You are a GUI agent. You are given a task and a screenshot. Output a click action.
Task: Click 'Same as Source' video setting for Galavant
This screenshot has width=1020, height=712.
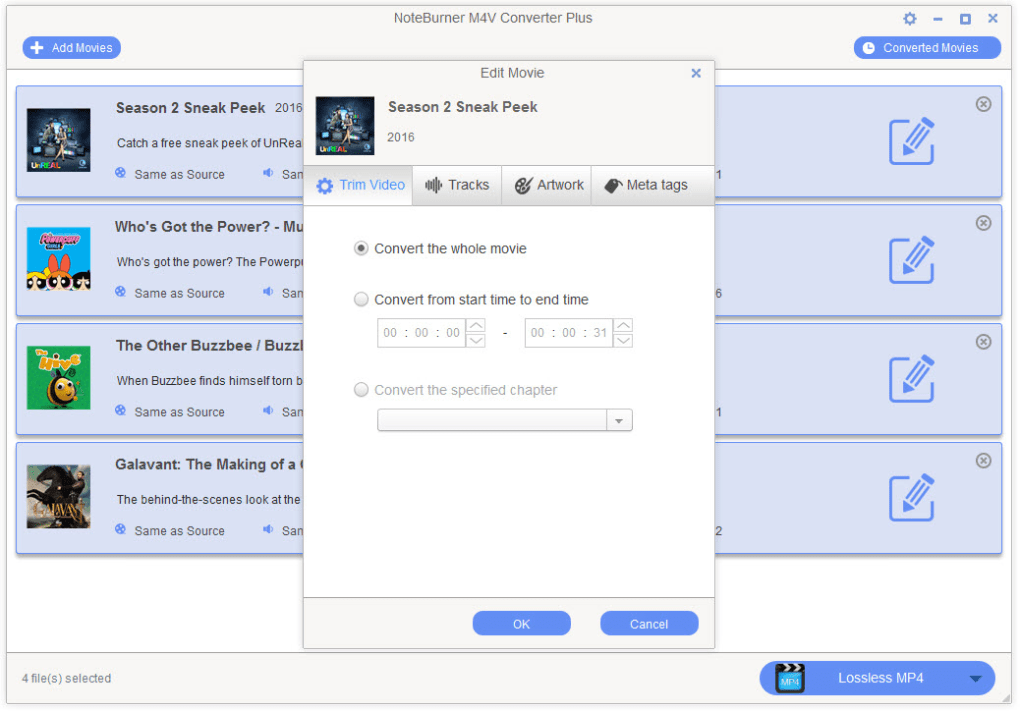[x=180, y=531]
